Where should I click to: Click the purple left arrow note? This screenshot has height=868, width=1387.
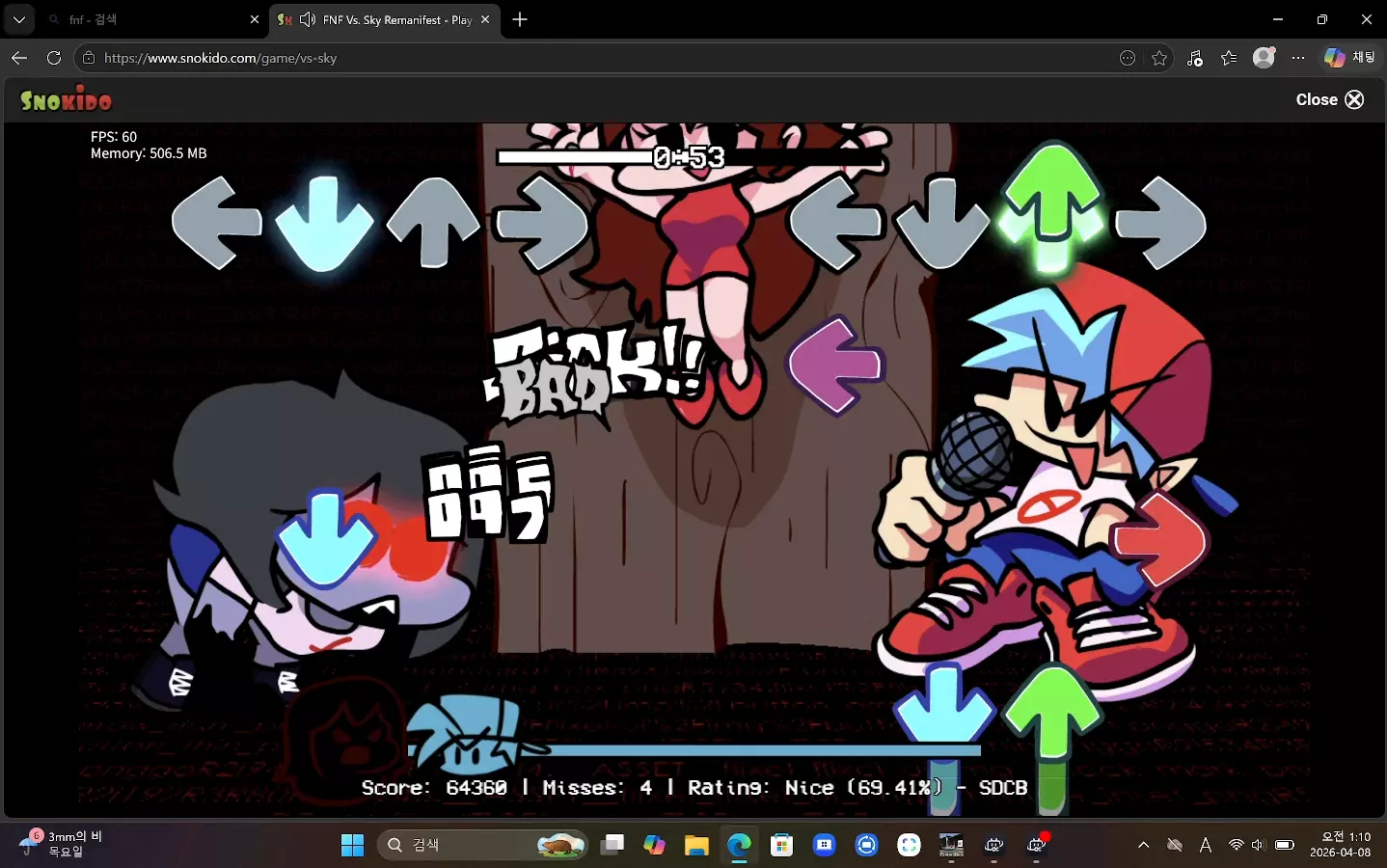pyautogui.click(x=835, y=366)
